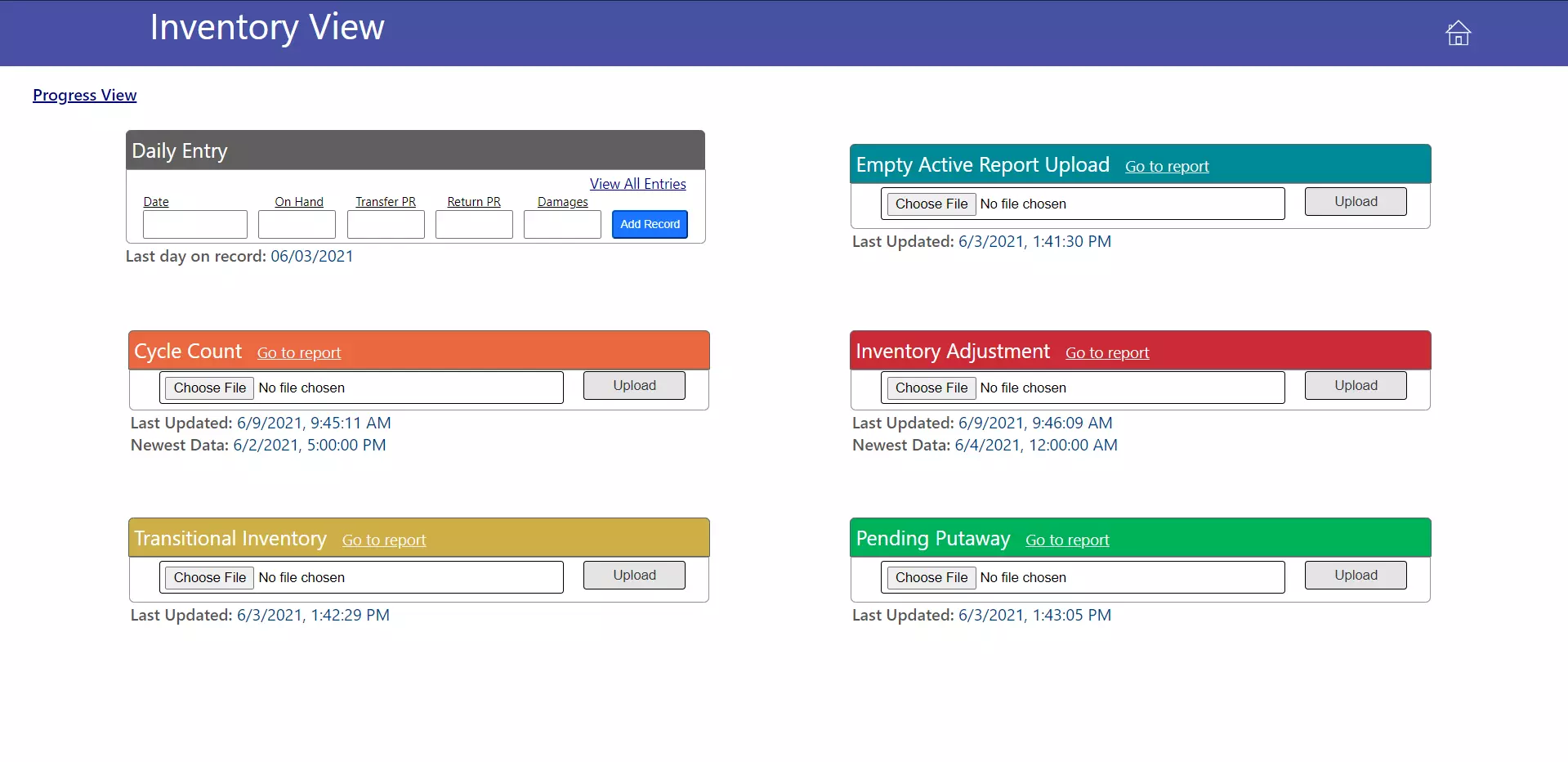Open View All Entries link
The height and width of the screenshot is (762, 1568).
pyautogui.click(x=637, y=184)
